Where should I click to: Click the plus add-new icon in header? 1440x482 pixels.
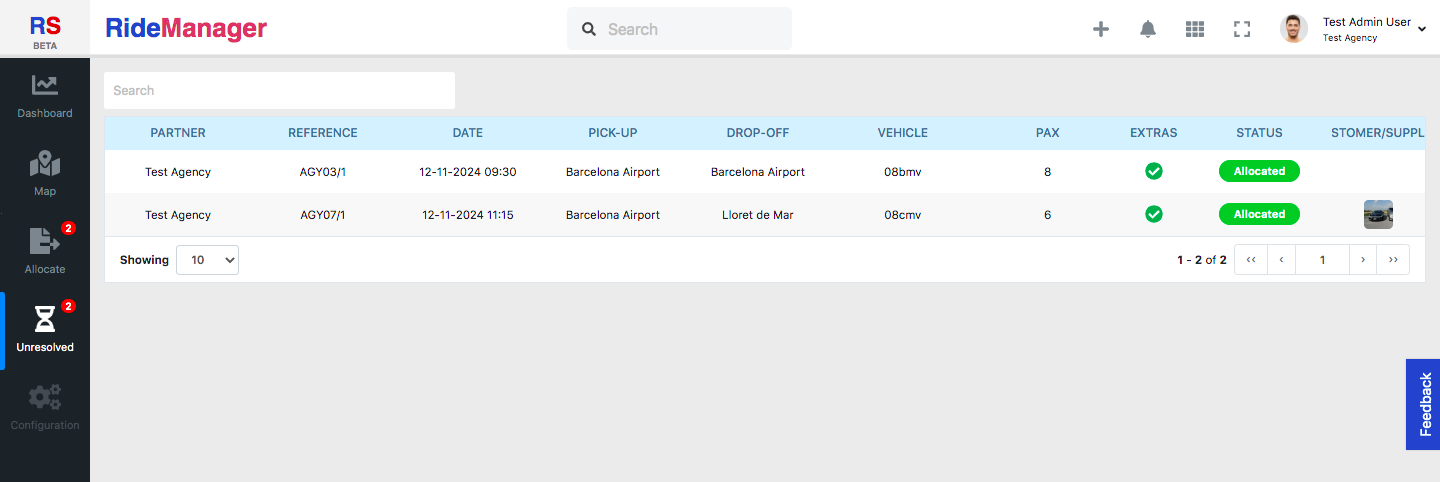pos(1101,29)
